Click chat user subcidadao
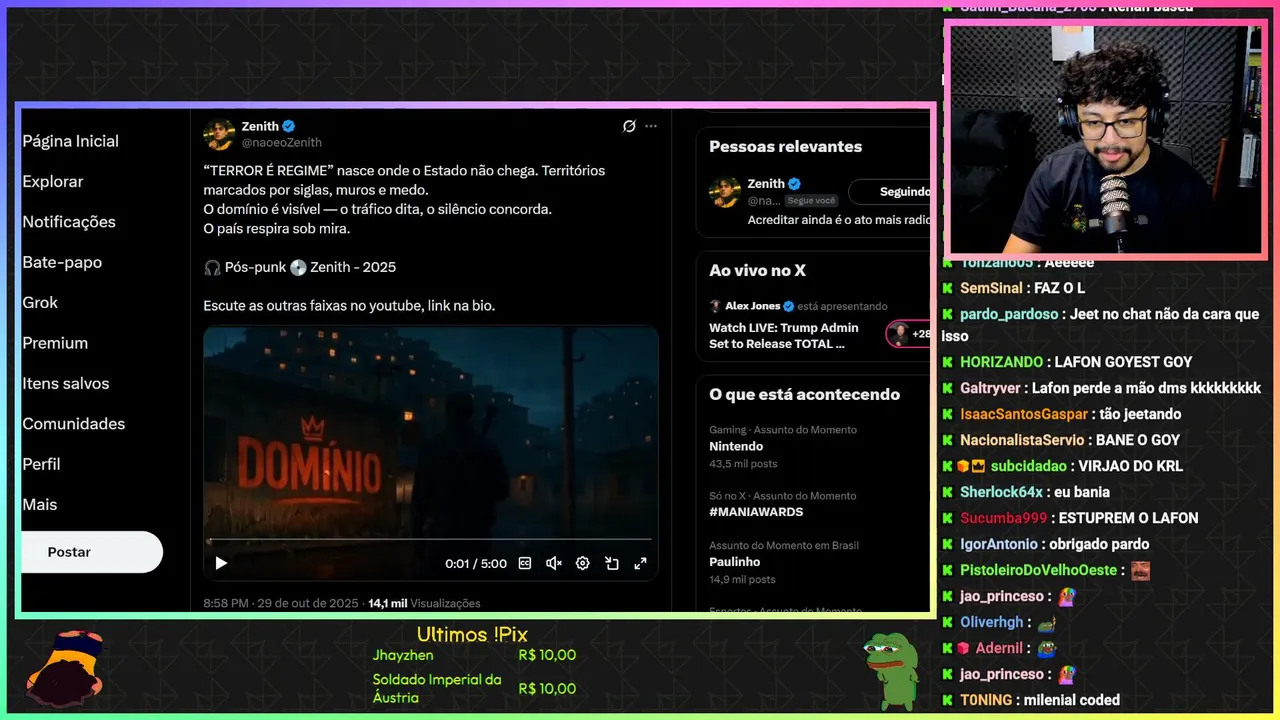The image size is (1280, 720). 1027,466
